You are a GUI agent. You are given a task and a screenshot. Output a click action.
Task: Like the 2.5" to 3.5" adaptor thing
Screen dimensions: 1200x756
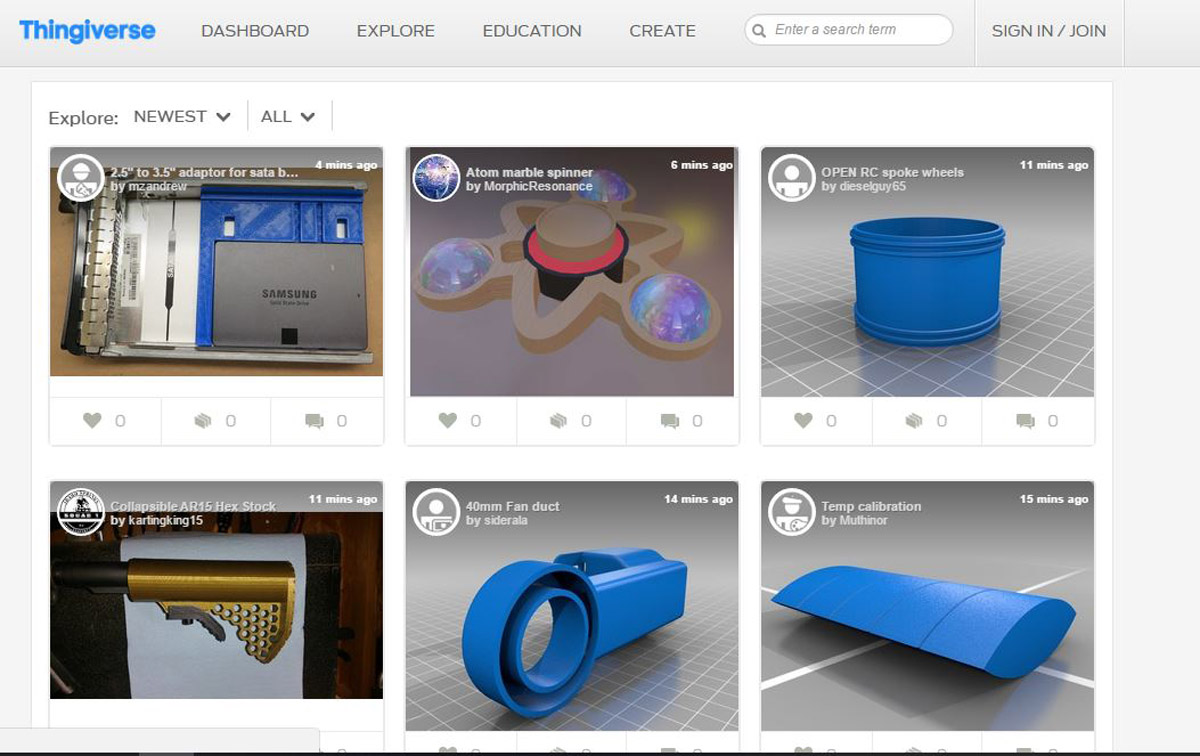(x=92, y=421)
